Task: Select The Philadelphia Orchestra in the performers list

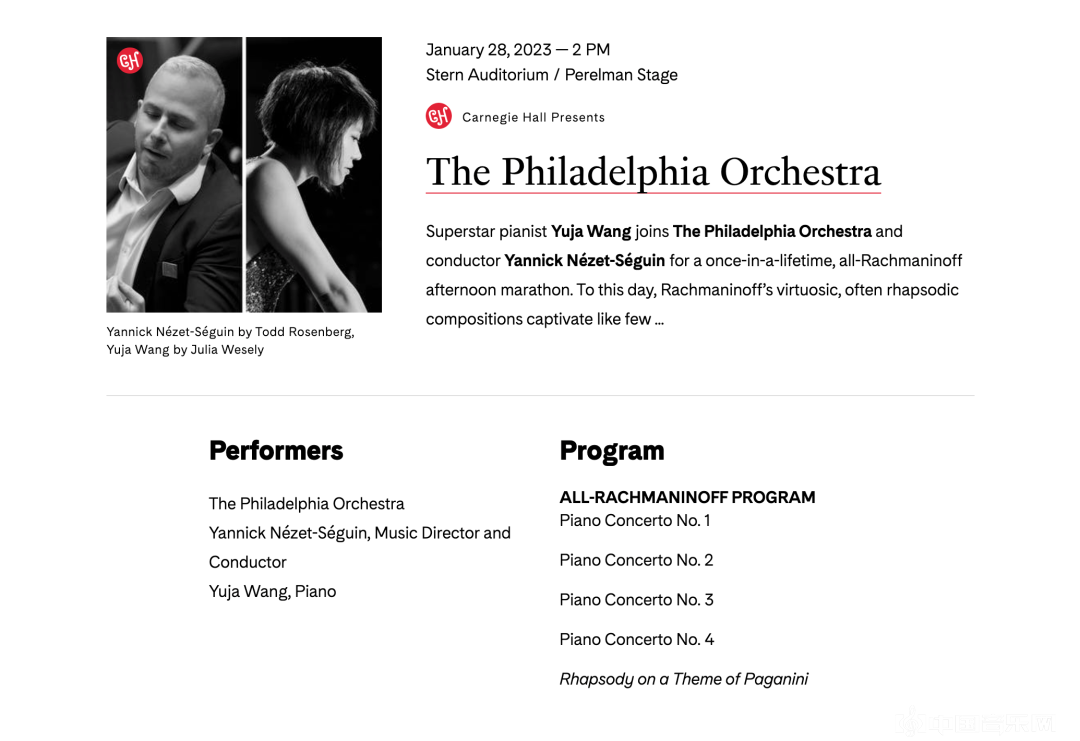Action: click(x=306, y=504)
